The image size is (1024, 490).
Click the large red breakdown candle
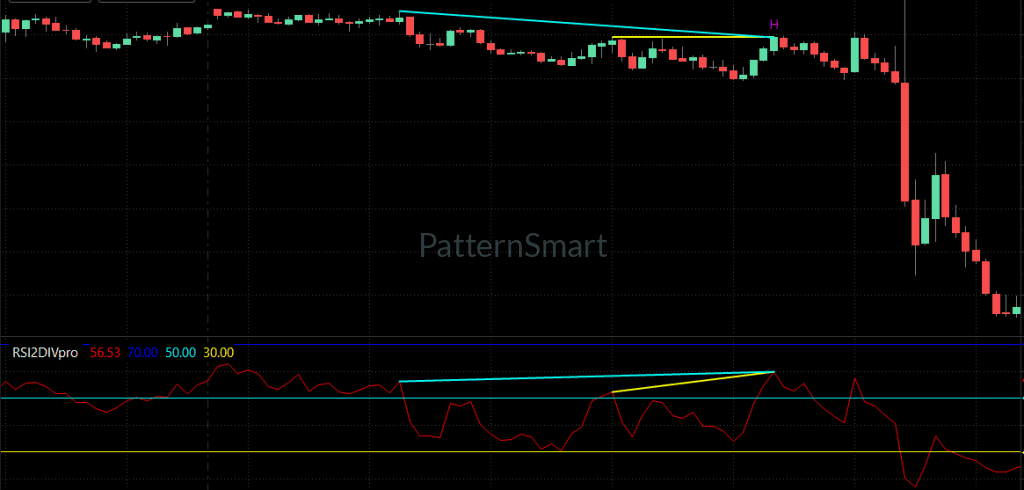[904, 141]
